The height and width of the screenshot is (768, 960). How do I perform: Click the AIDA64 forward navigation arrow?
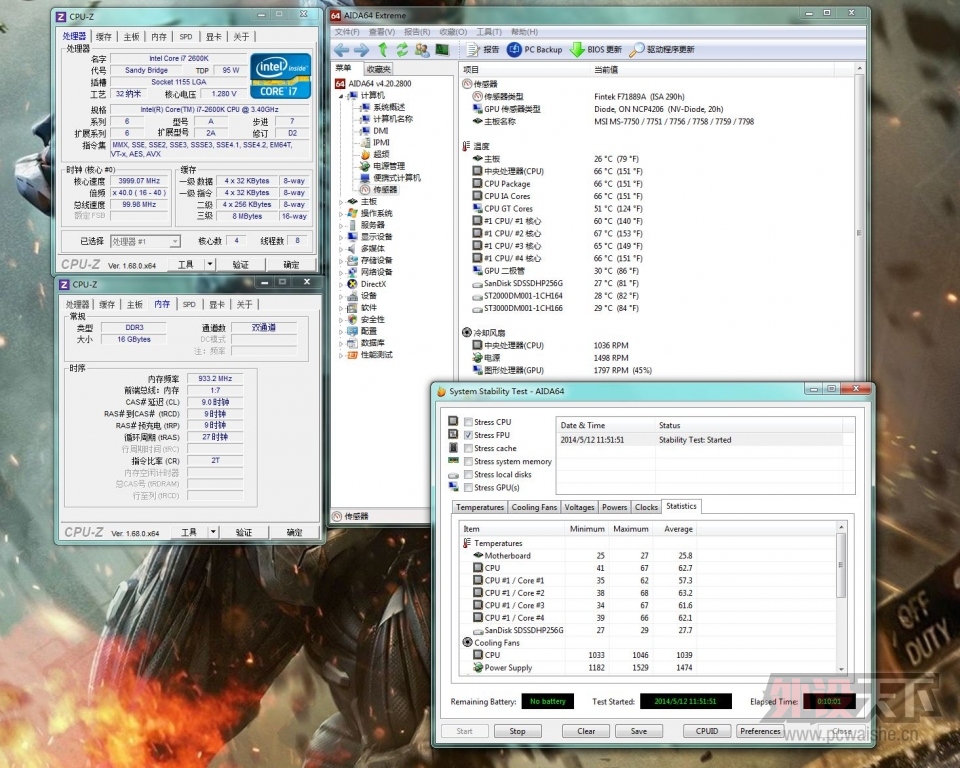point(361,50)
